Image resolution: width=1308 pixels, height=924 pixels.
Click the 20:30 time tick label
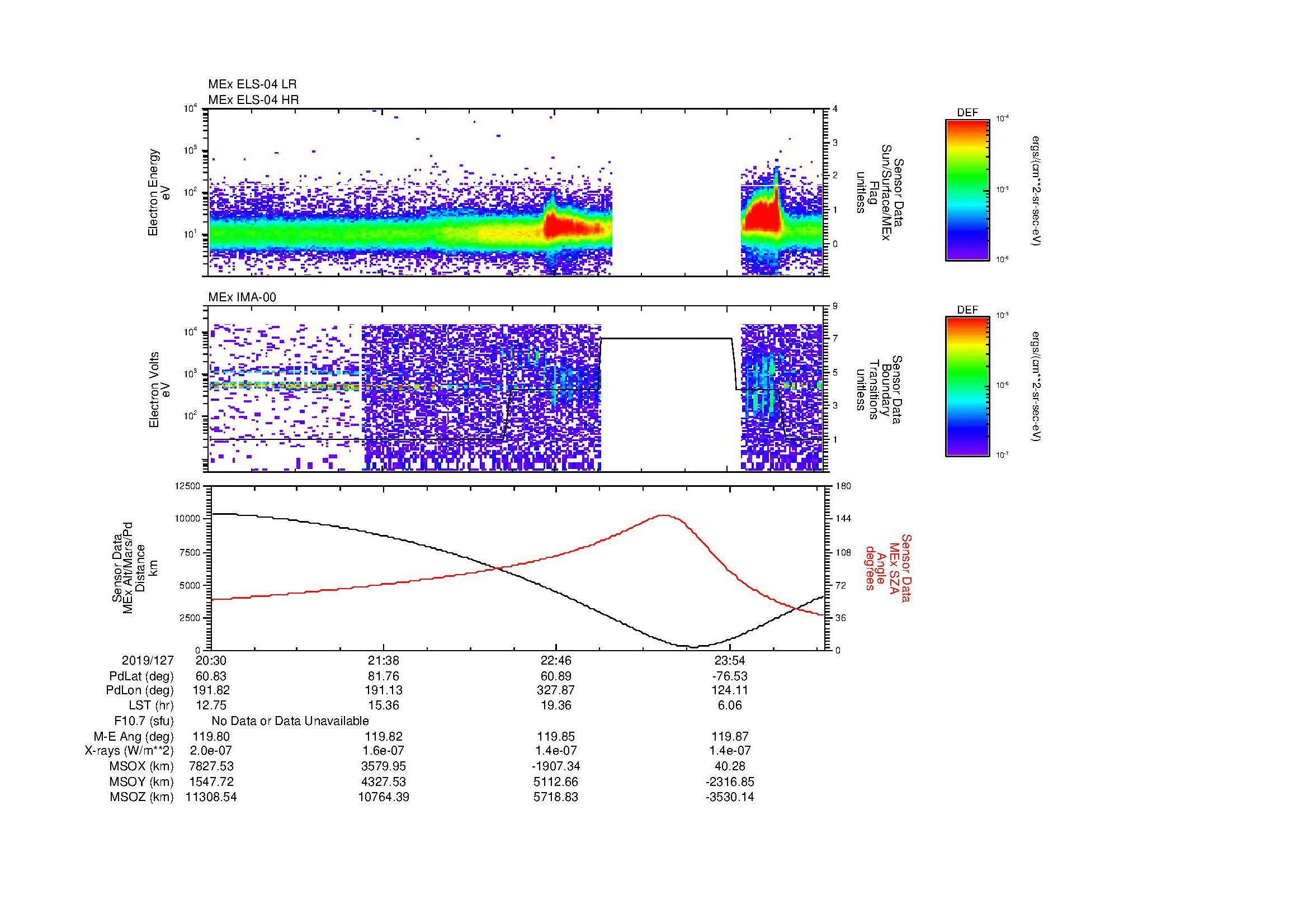(x=211, y=660)
